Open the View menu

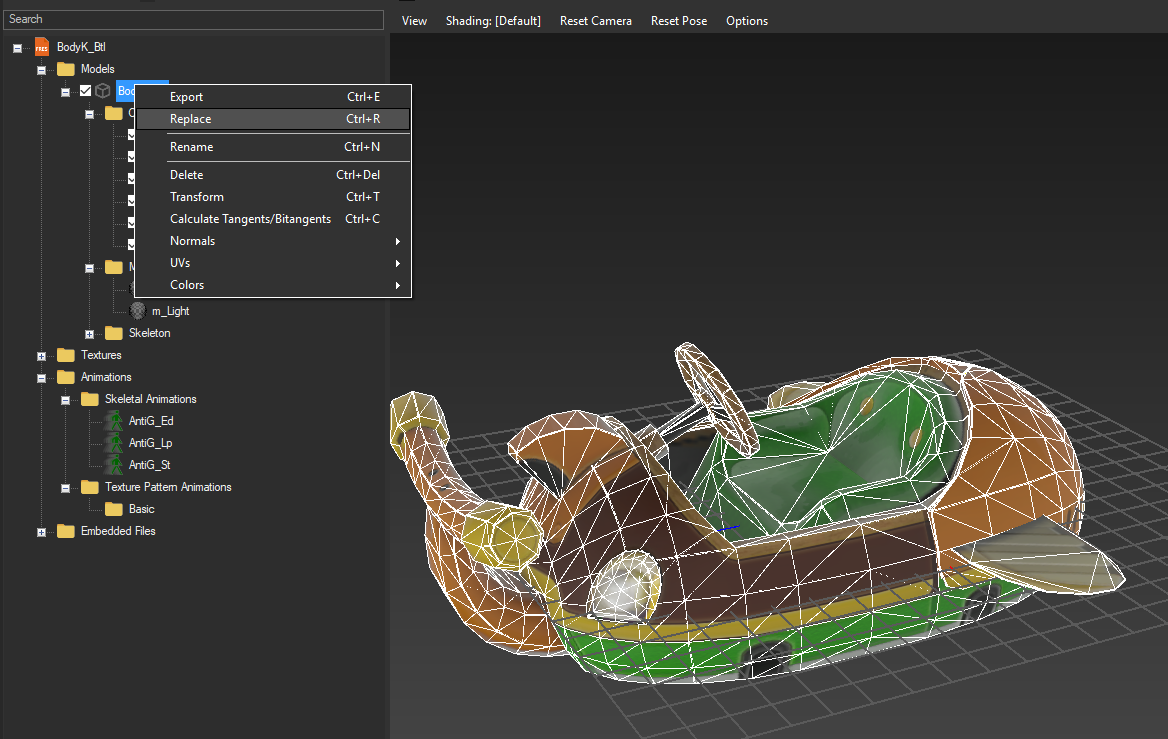[x=414, y=20]
